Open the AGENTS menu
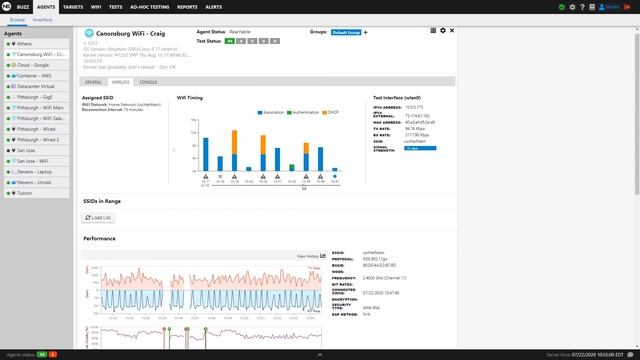Image resolution: width=640 pixels, height=360 pixels. [x=46, y=7]
